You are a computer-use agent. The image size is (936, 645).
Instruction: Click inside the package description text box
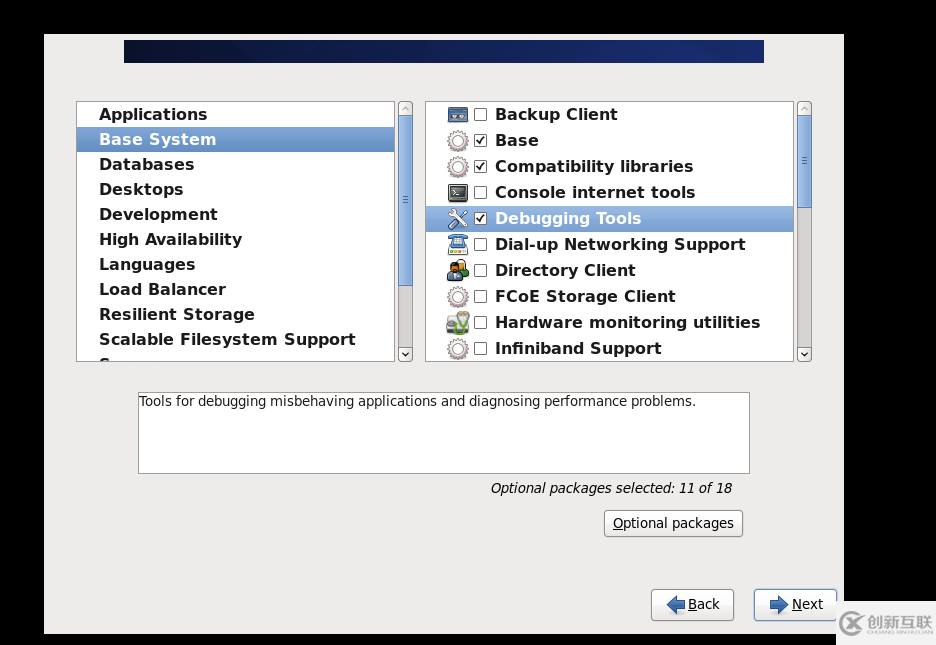[444, 433]
